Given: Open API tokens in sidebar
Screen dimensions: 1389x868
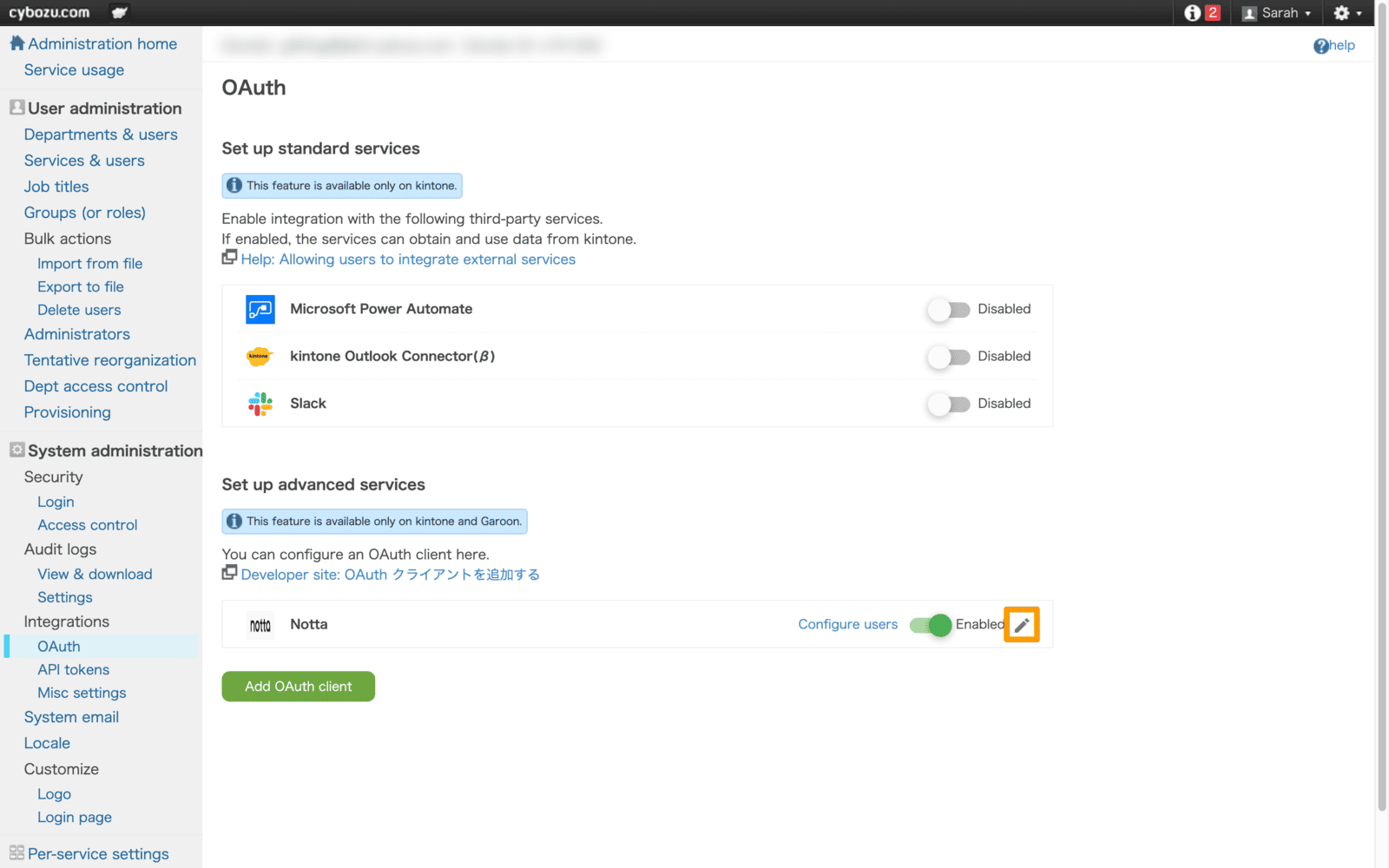Looking at the screenshot, I should [74, 670].
